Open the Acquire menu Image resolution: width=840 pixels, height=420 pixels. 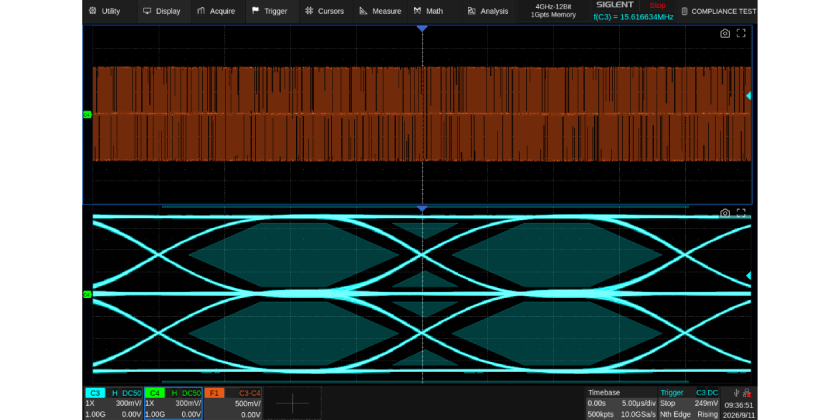click(216, 11)
